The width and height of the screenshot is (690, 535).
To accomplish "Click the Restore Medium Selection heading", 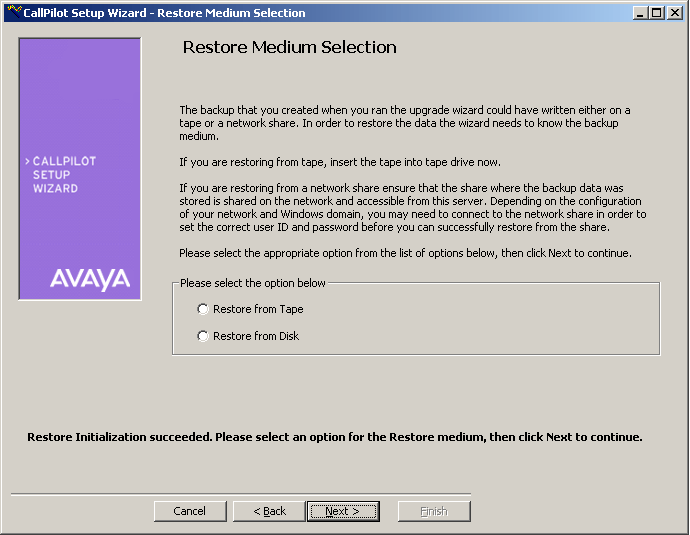I will [290, 47].
